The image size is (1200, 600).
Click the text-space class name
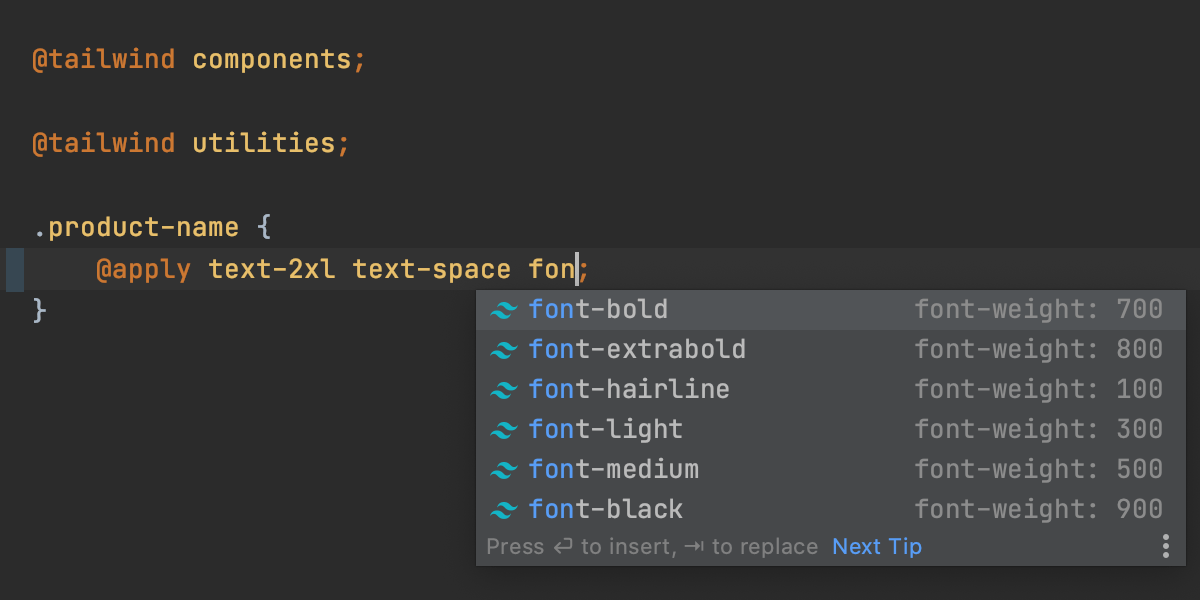click(432, 269)
